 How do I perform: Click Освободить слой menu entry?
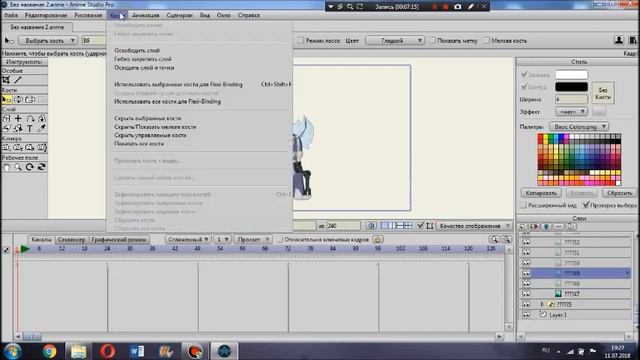[137, 51]
